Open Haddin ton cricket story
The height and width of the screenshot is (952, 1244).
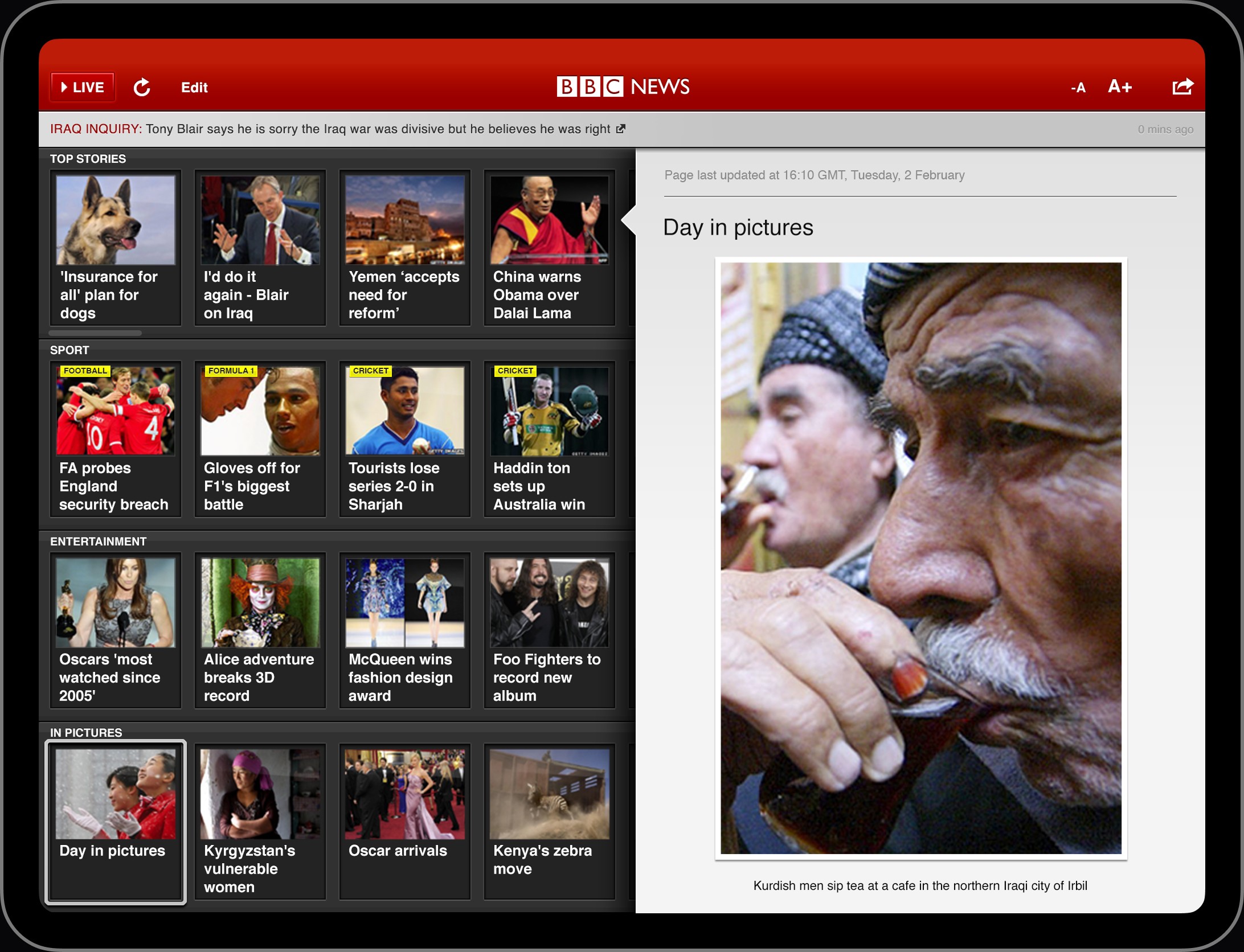point(550,439)
